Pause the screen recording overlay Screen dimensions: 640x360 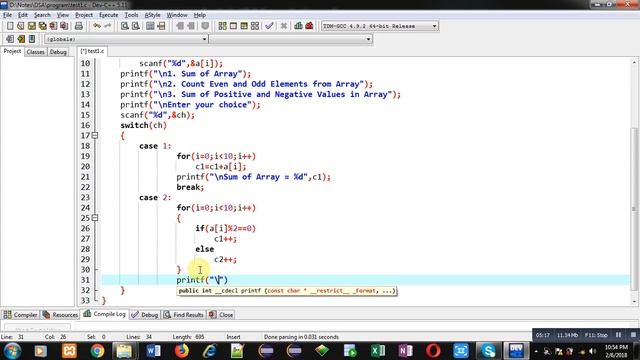pyautogui.click(x=619, y=335)
